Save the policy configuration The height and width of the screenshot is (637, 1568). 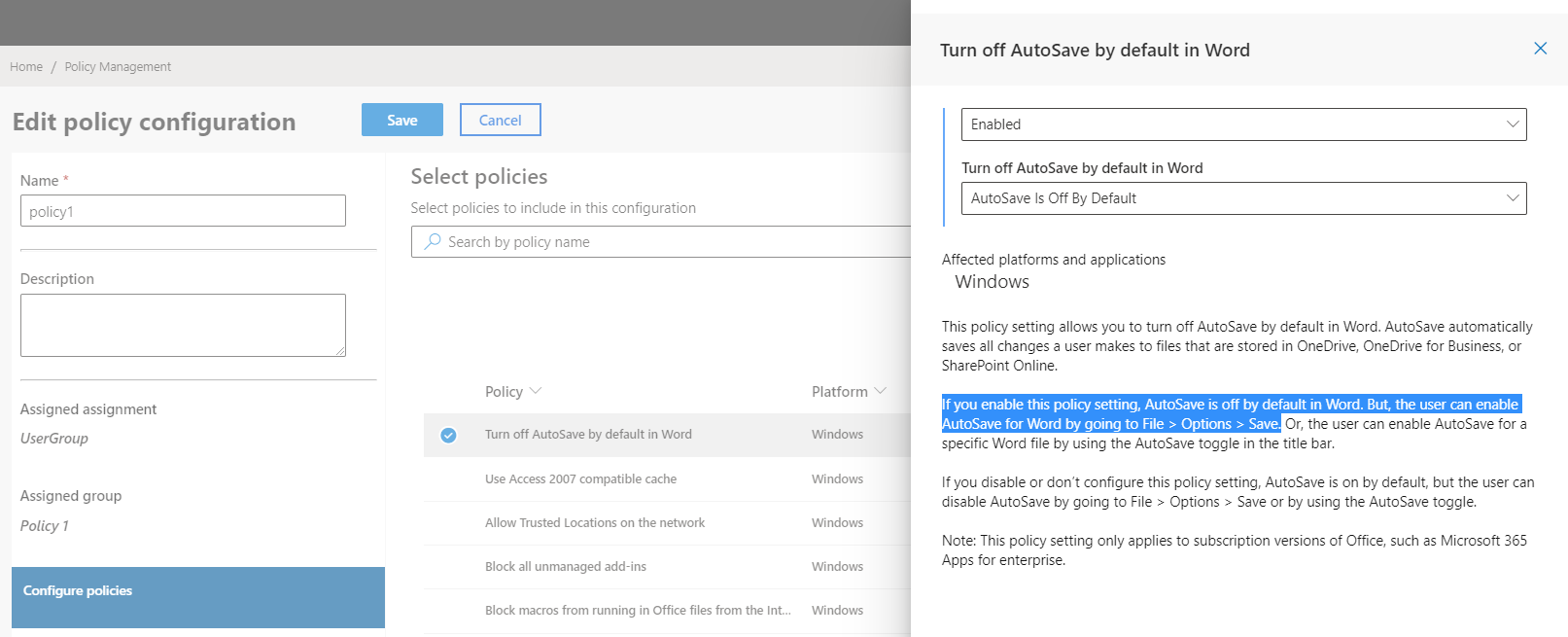[402, 120]
